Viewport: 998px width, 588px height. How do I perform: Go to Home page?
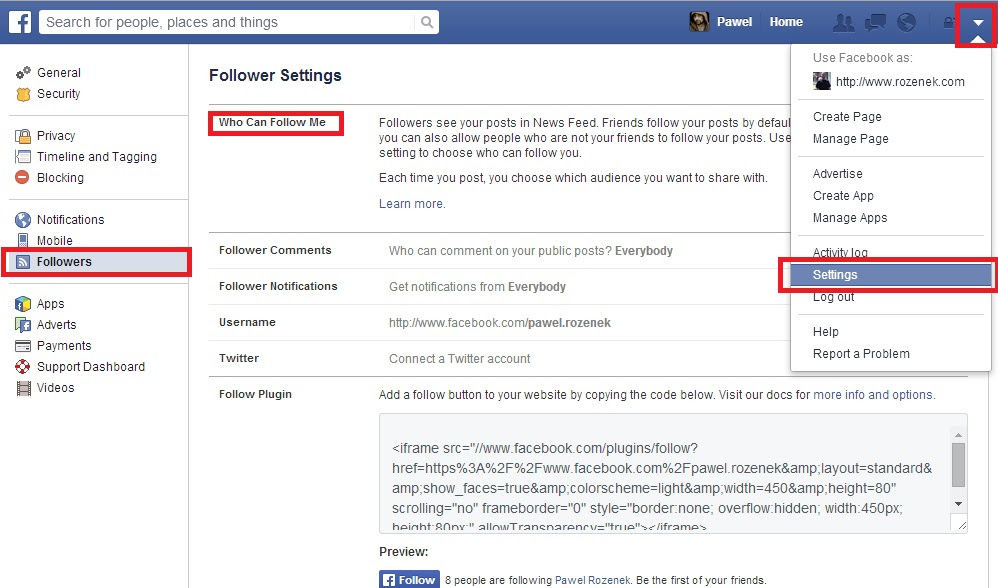786,22
